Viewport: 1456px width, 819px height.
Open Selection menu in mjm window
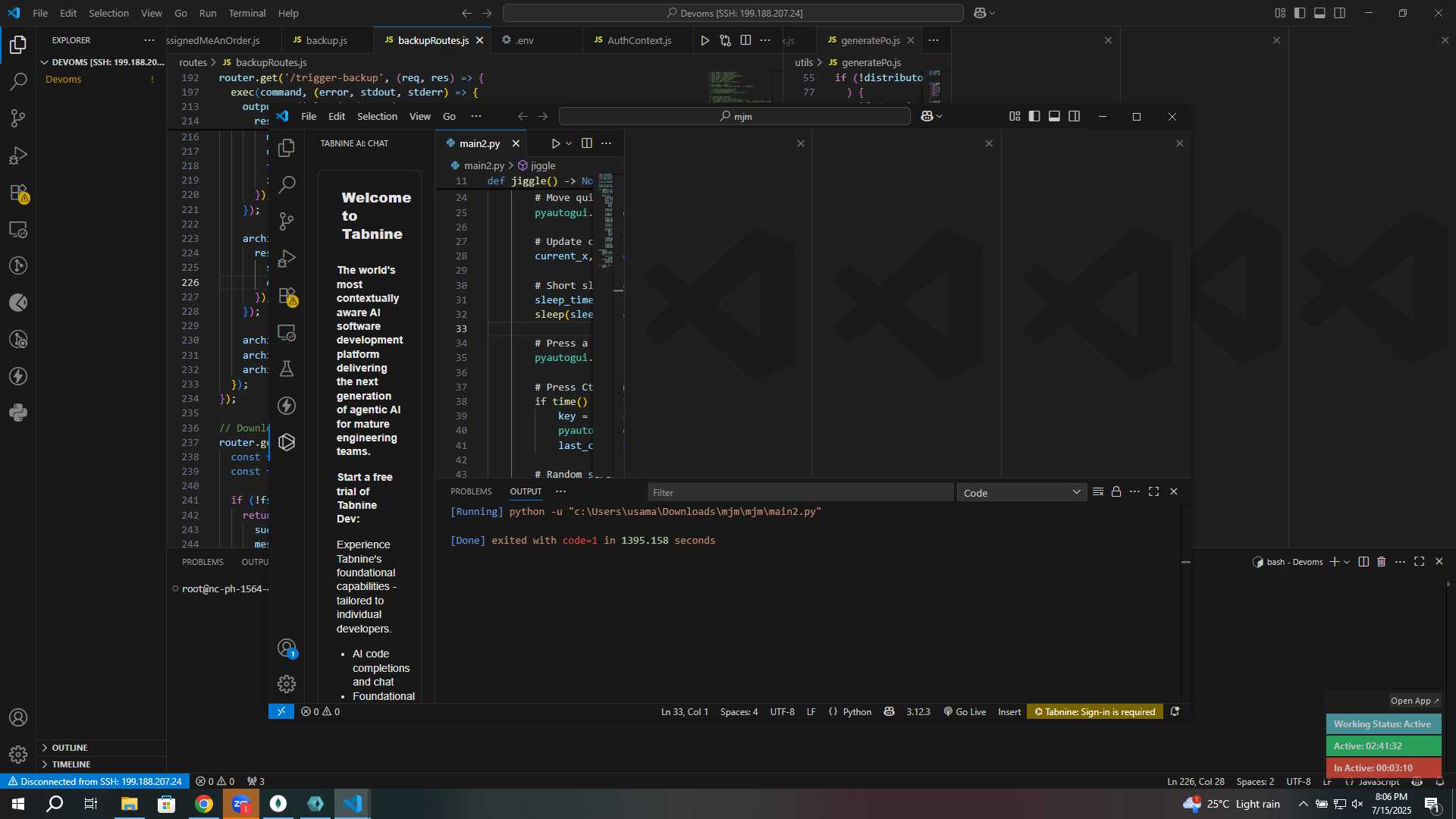[377, 117]
